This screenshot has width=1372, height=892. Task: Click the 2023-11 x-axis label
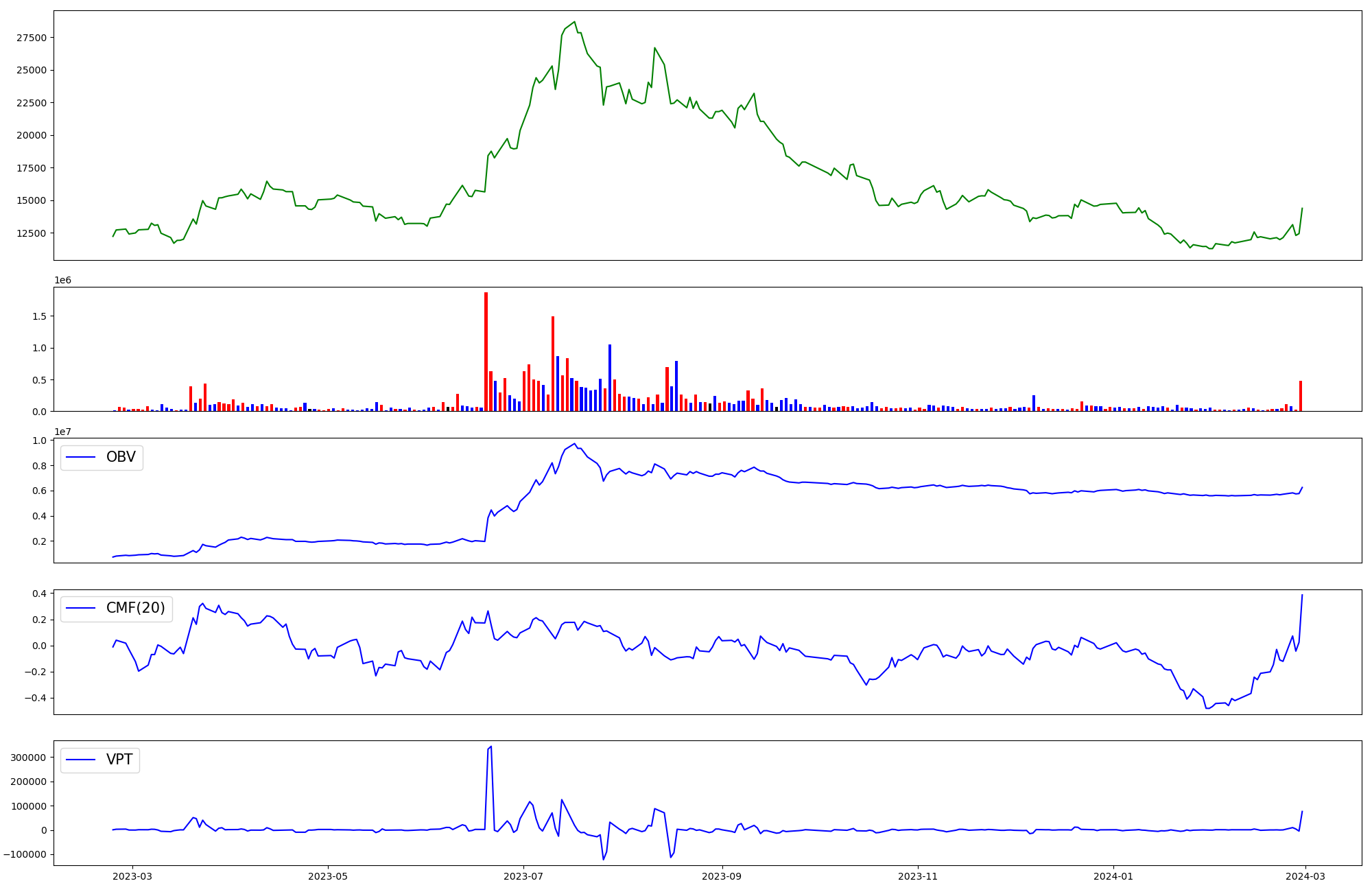(x=917, y=876)
